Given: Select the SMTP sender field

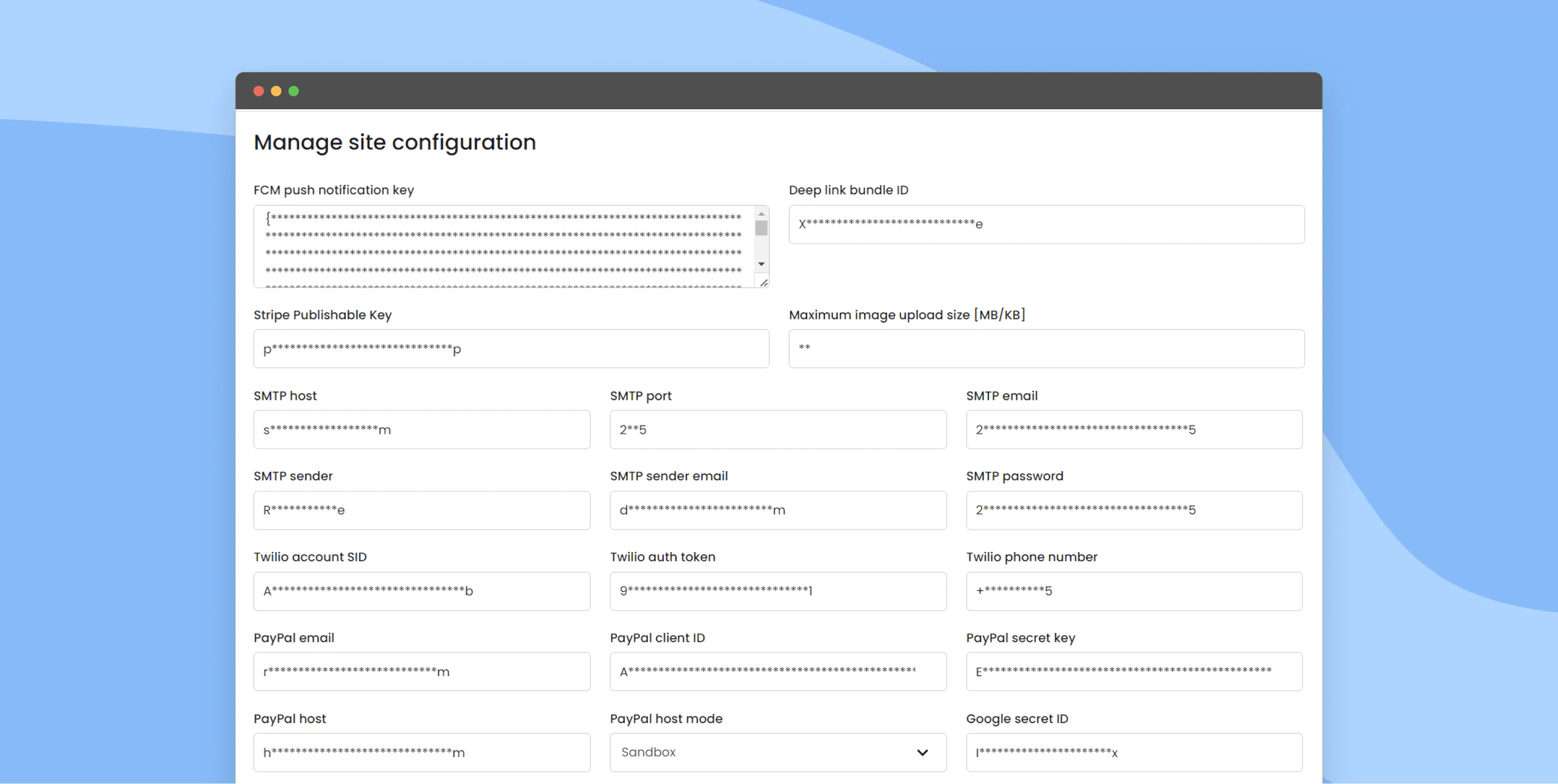Looking at the screenshot, I should [422, 510].
